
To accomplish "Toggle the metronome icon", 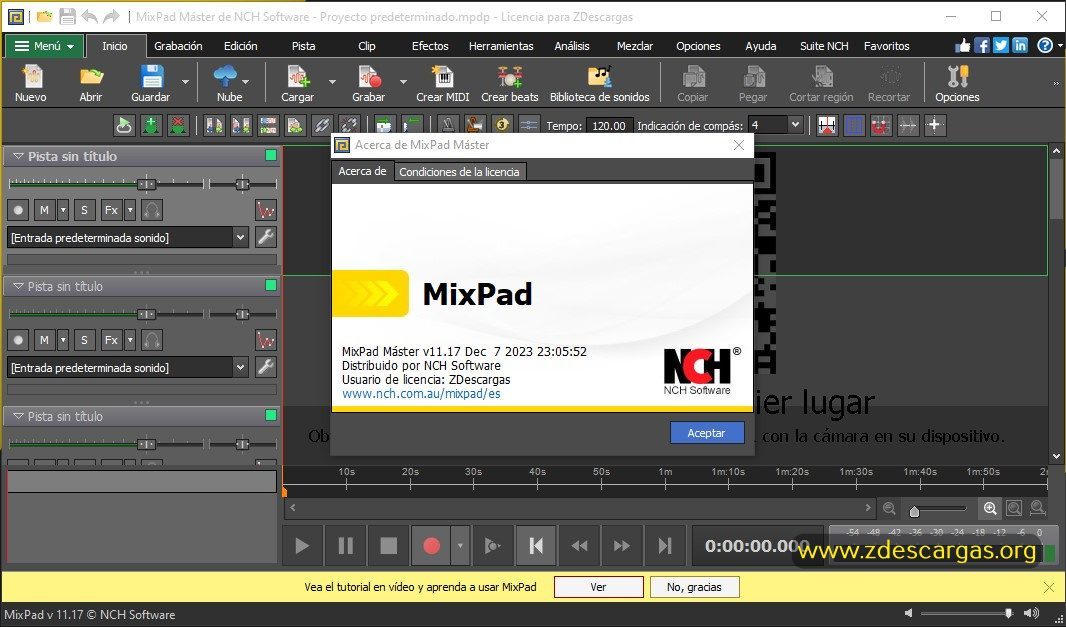I will 447,125.
